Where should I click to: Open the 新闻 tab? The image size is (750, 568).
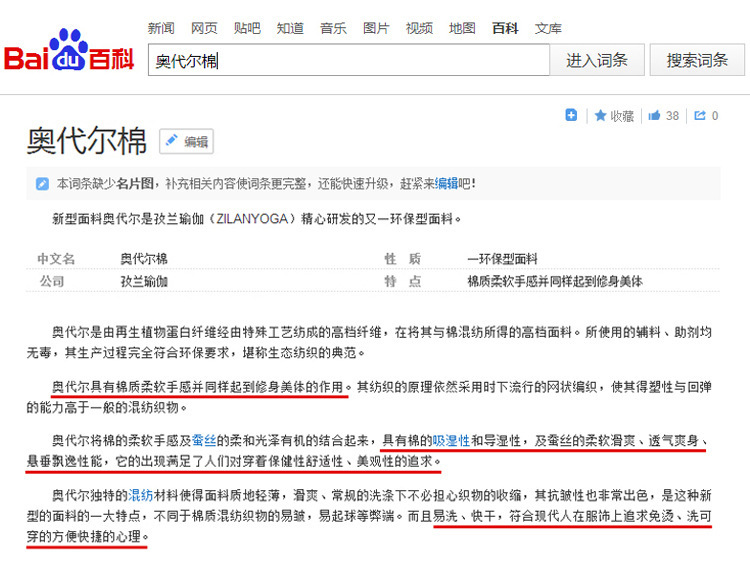coord(161,28)
